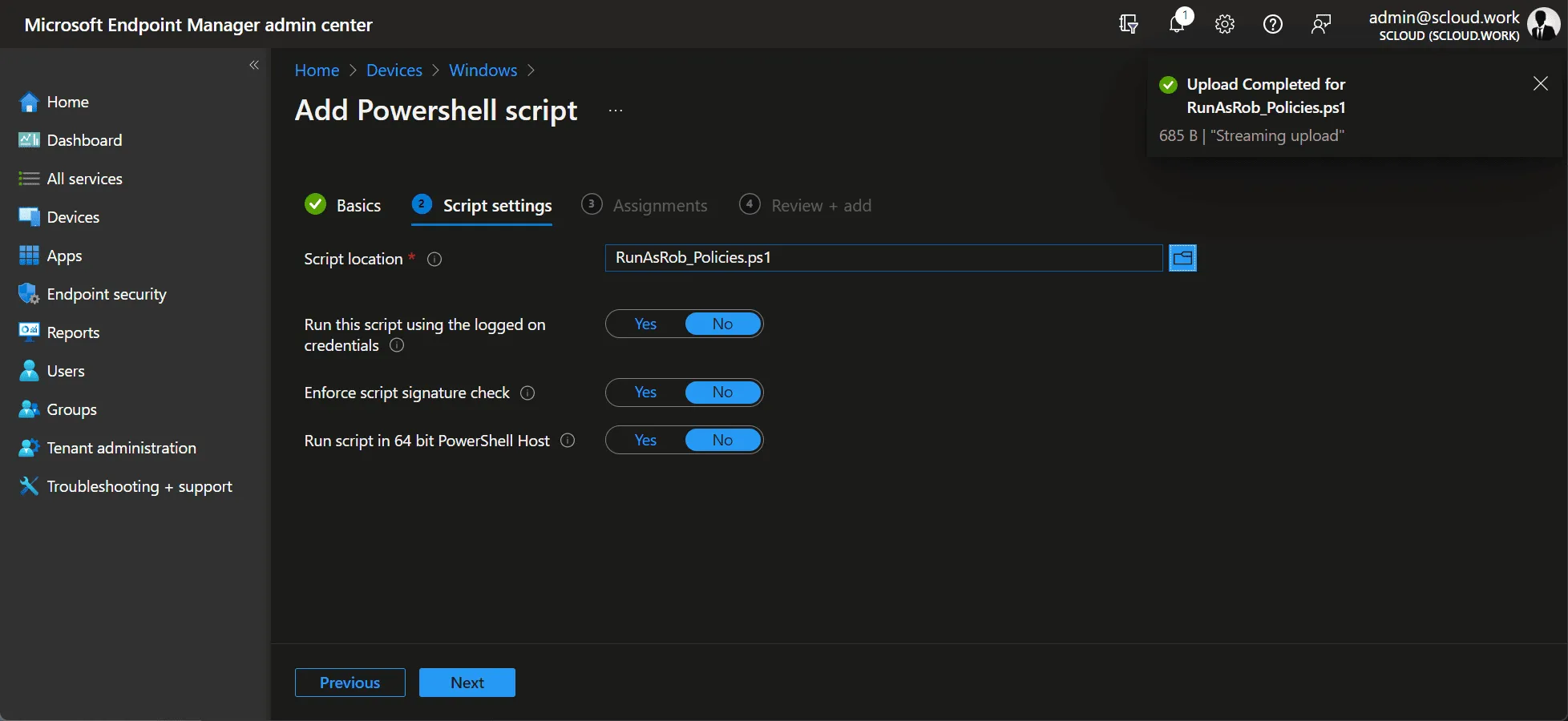Screen dimensions: 1568x721
Task: Show info for Enforce script signature check
Action: coord(527,393)
